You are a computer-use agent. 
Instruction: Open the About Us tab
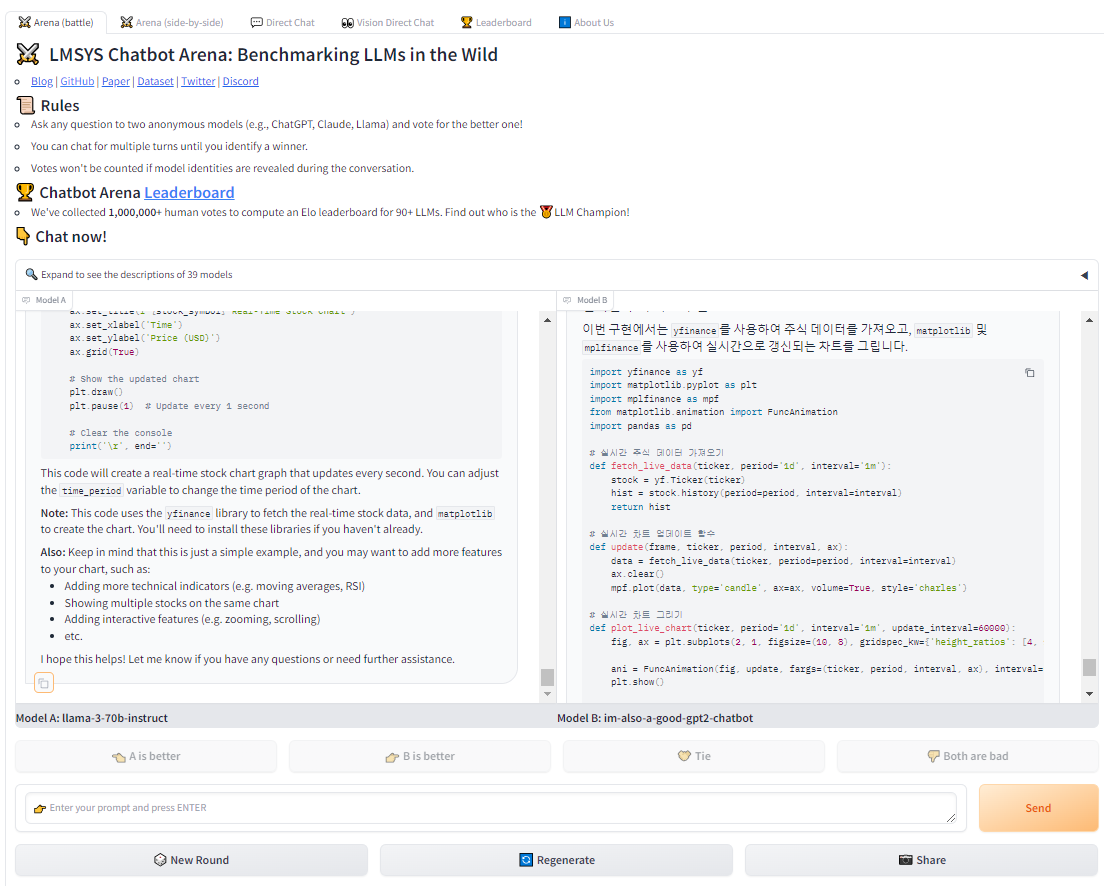pos(586,22)
